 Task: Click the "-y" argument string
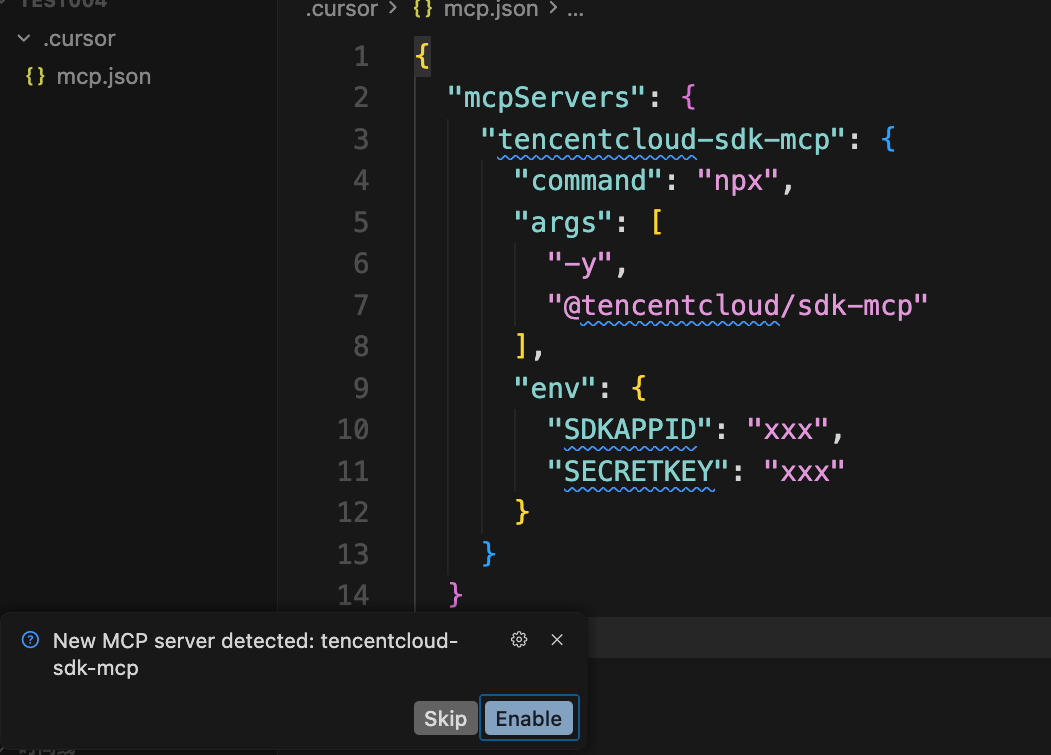pos(580,264)
